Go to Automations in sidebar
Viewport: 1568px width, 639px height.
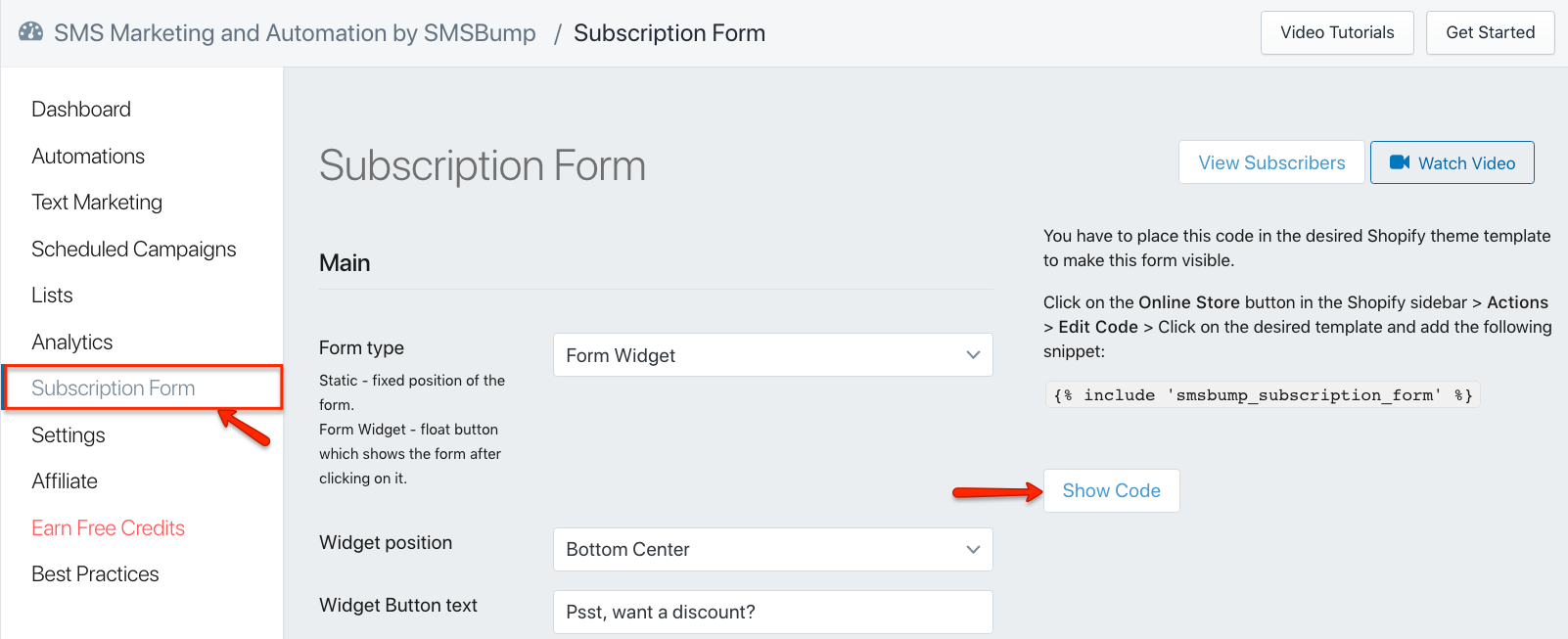[x=88, y=156]
